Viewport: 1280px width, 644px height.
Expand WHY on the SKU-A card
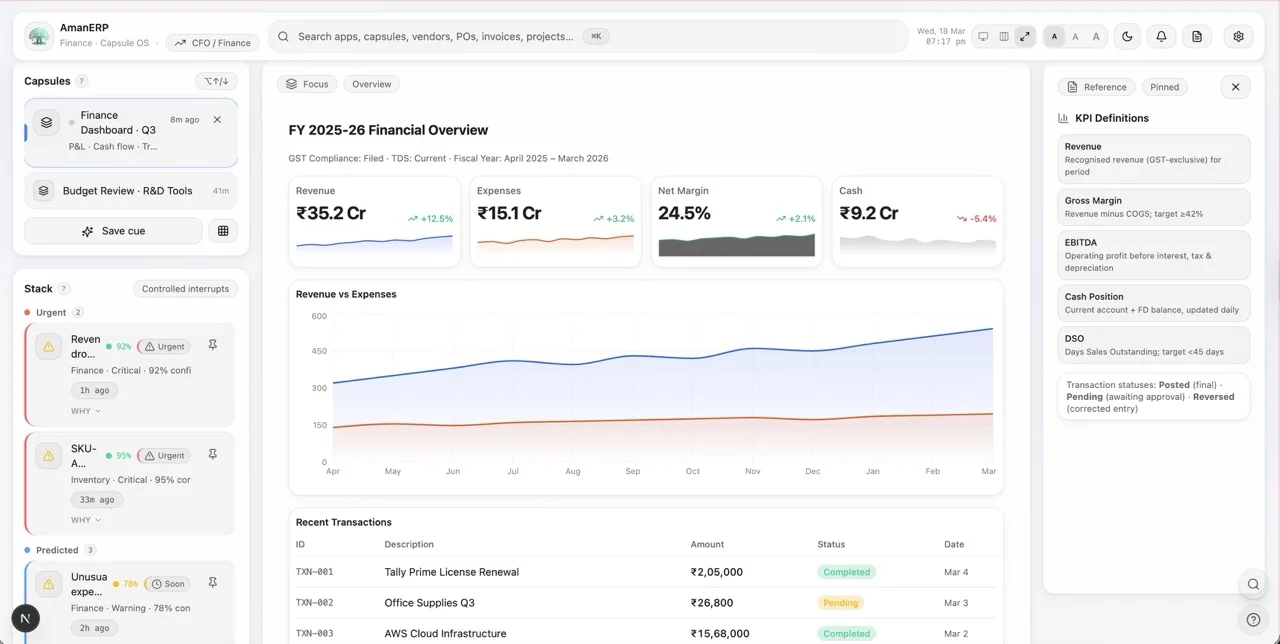click(x=86, y=520)
